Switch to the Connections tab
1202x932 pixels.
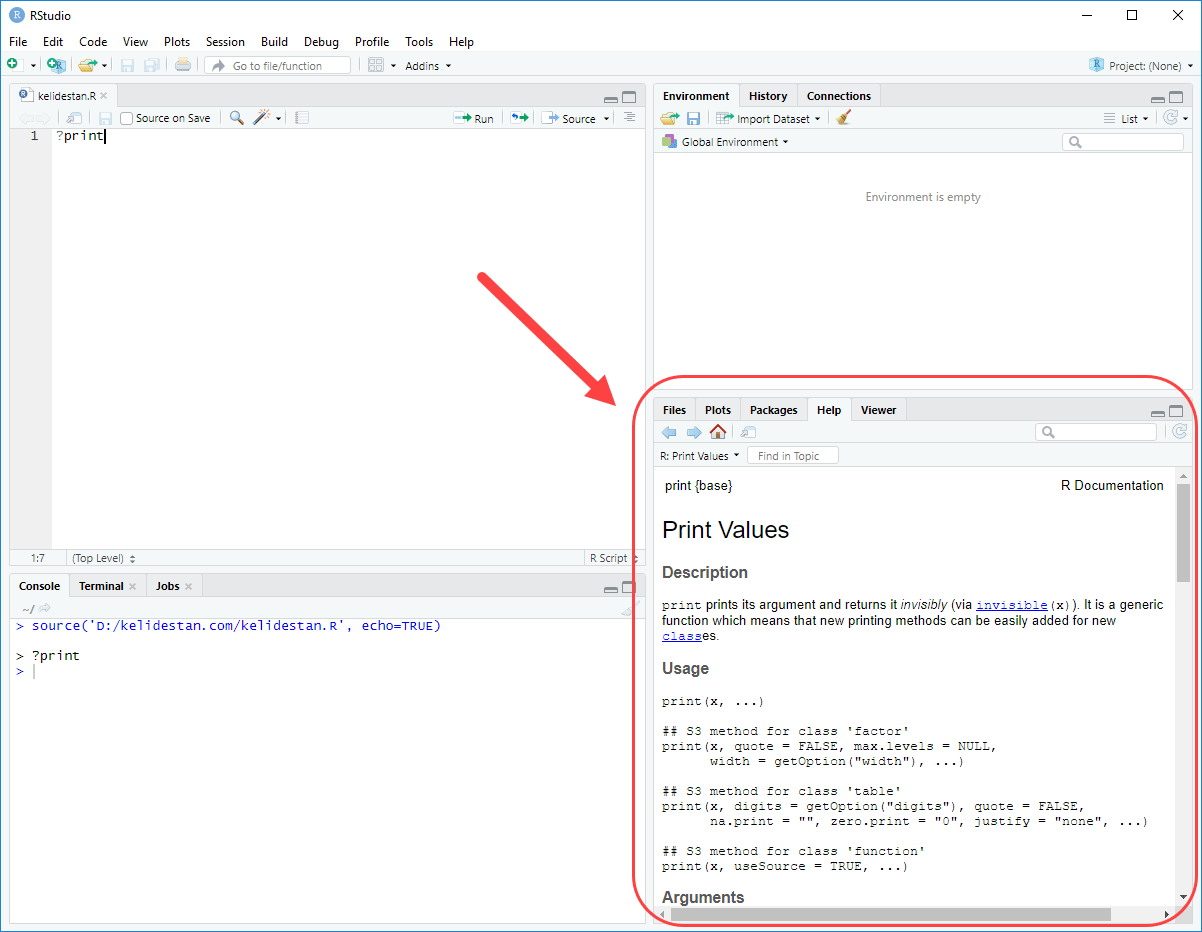[x=839, y=96]
